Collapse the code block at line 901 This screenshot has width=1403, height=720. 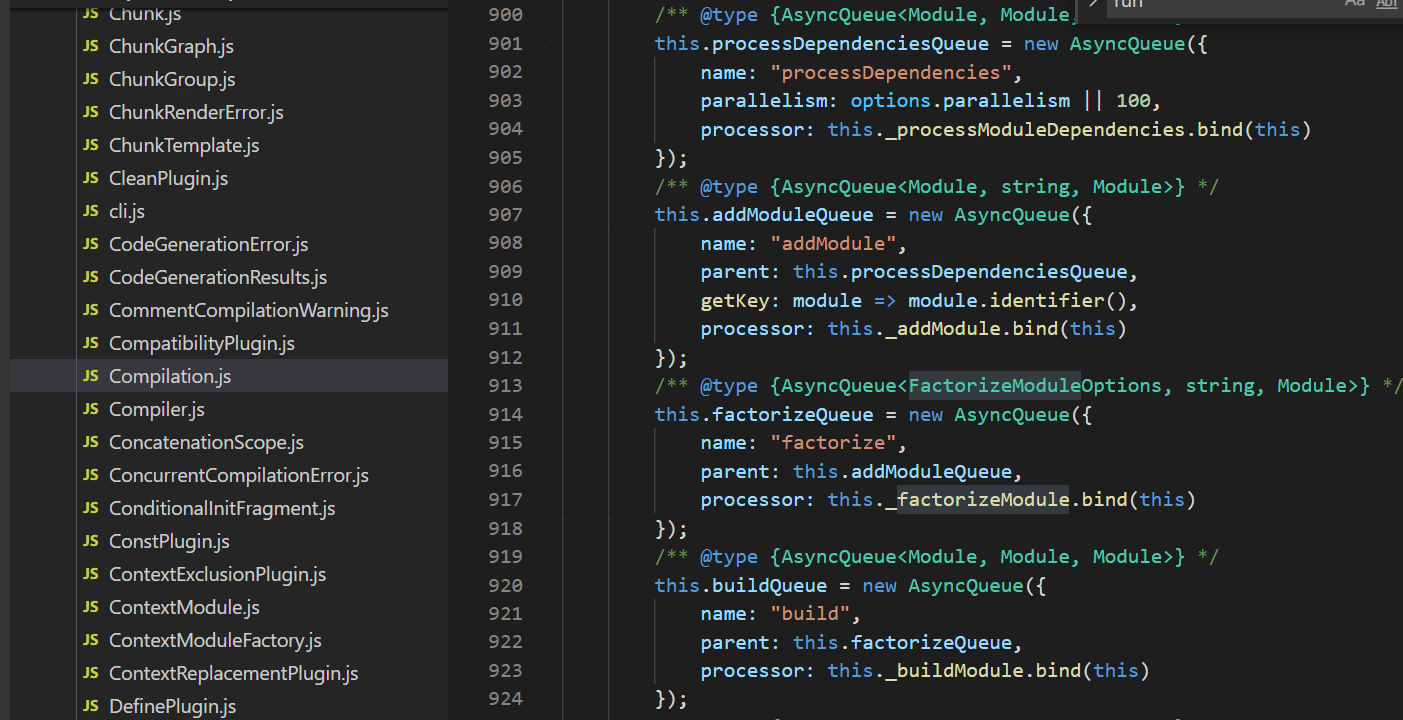pos(544,44)
